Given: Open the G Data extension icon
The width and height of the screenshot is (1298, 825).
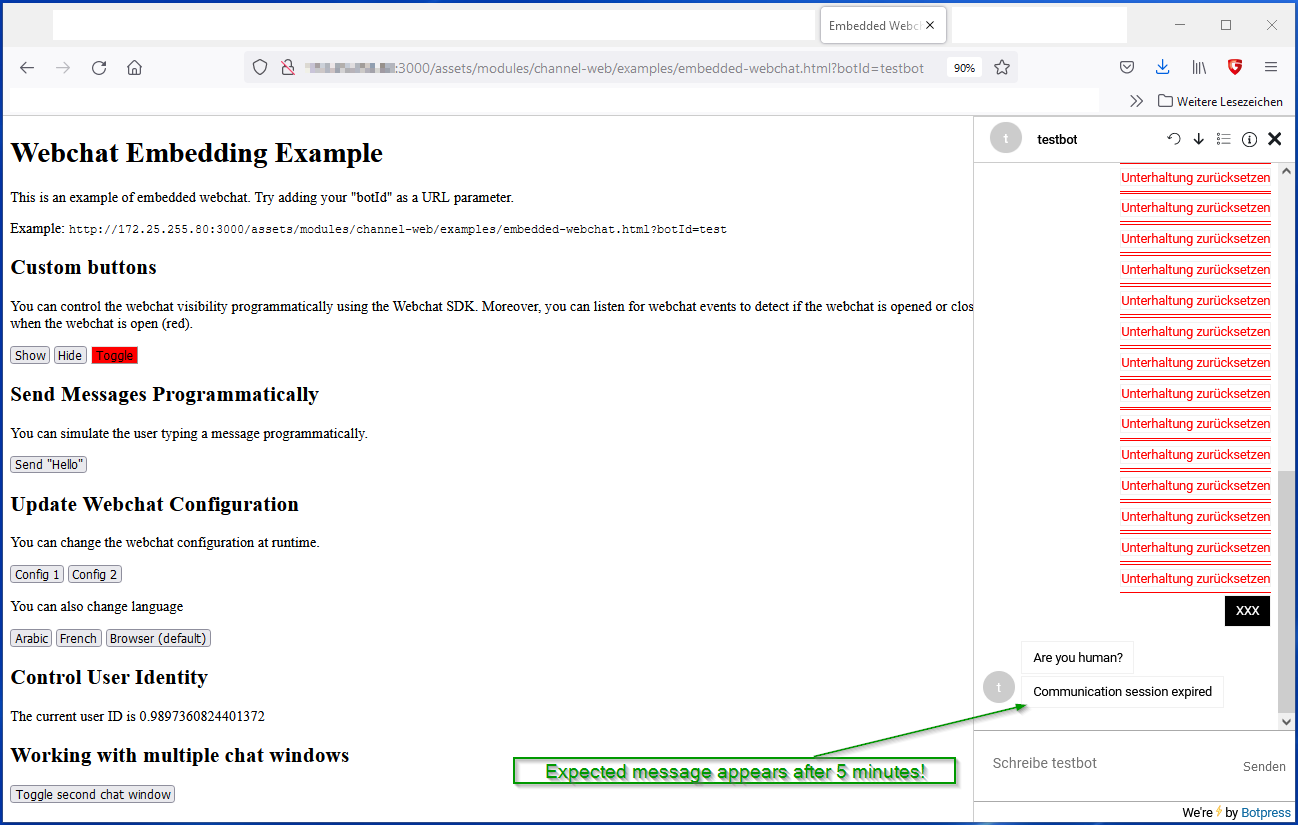Looking at the screenshot, I should 1235,67.
